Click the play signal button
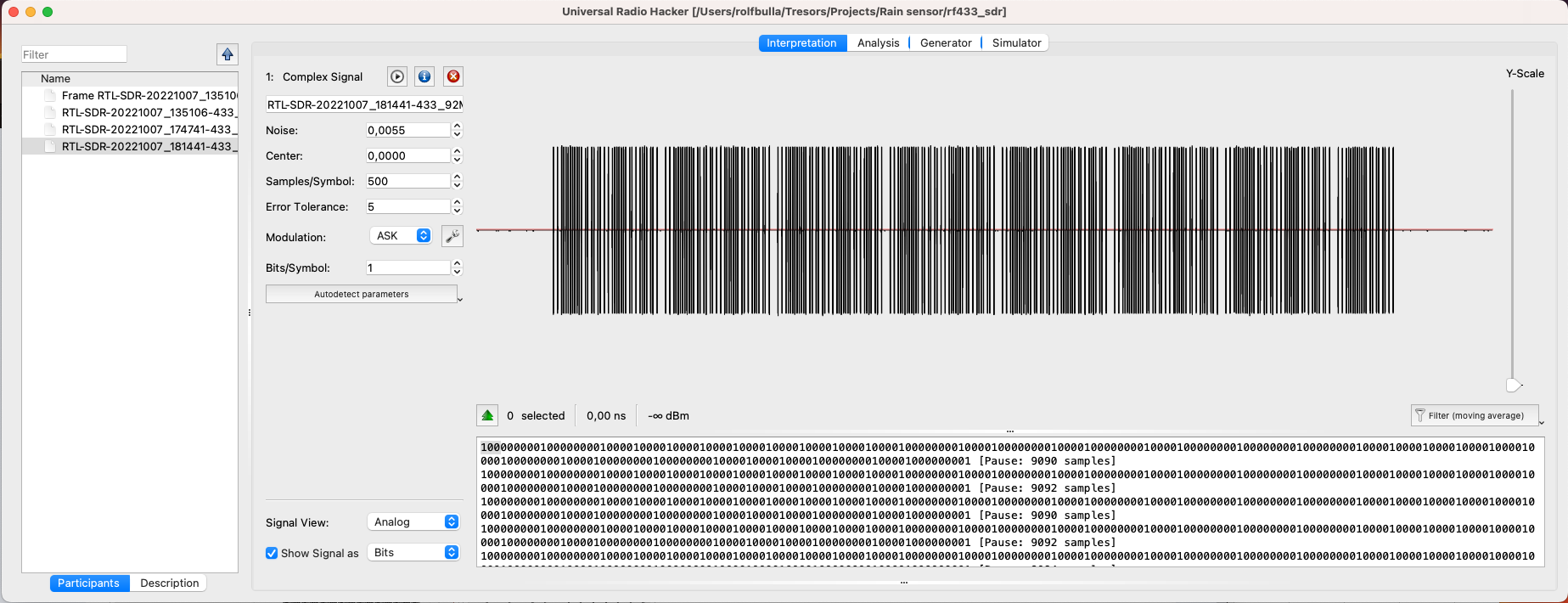The width and height of the screenshot is (1568, 603). pyautogui.click(x=397, y=76)
